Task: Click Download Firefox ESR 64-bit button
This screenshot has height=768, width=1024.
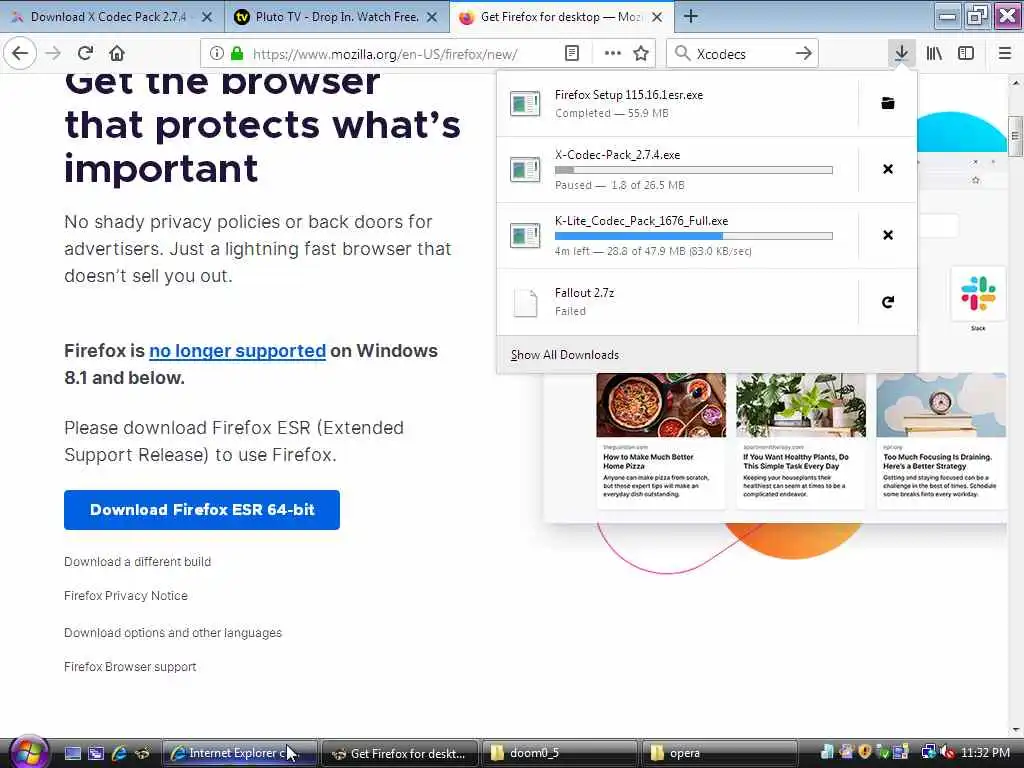Action: coord(202,509)
